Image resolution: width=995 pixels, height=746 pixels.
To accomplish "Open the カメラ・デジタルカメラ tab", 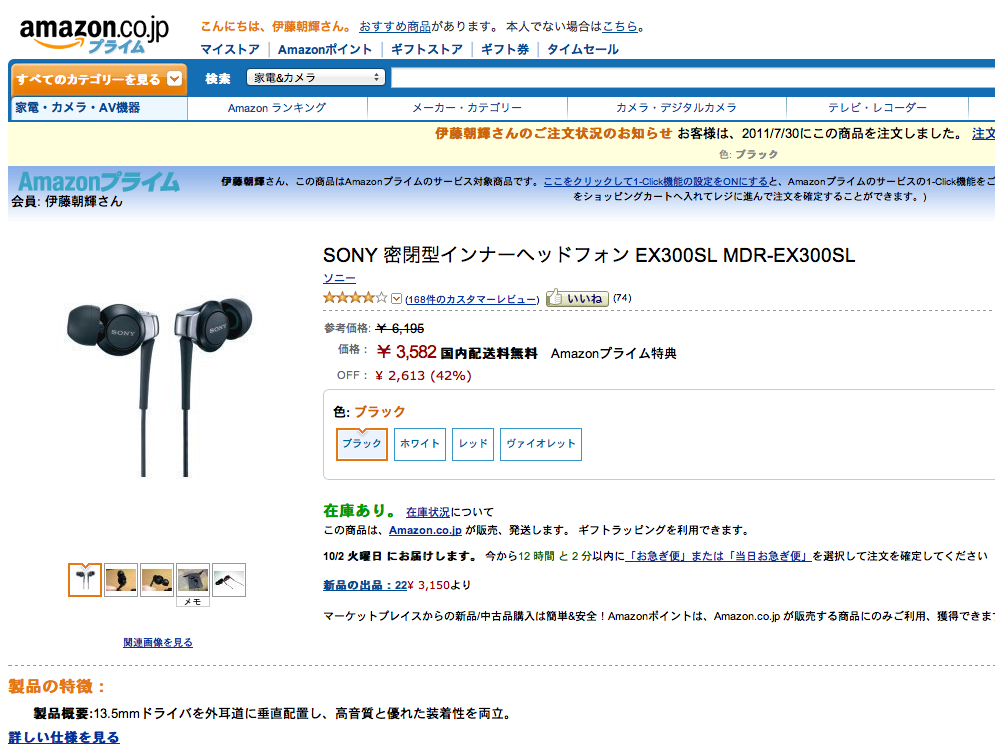I will 676,108.
